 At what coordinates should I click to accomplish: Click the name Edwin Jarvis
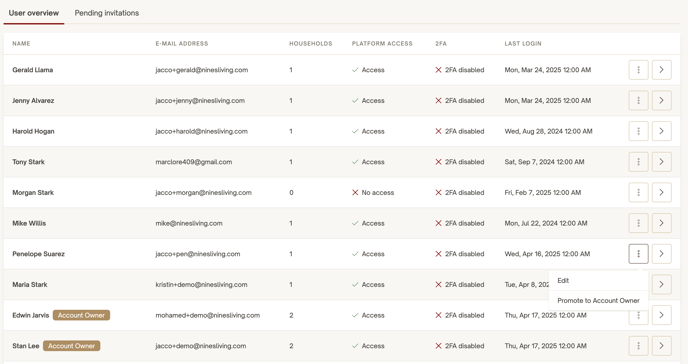[x=31, y=315]
